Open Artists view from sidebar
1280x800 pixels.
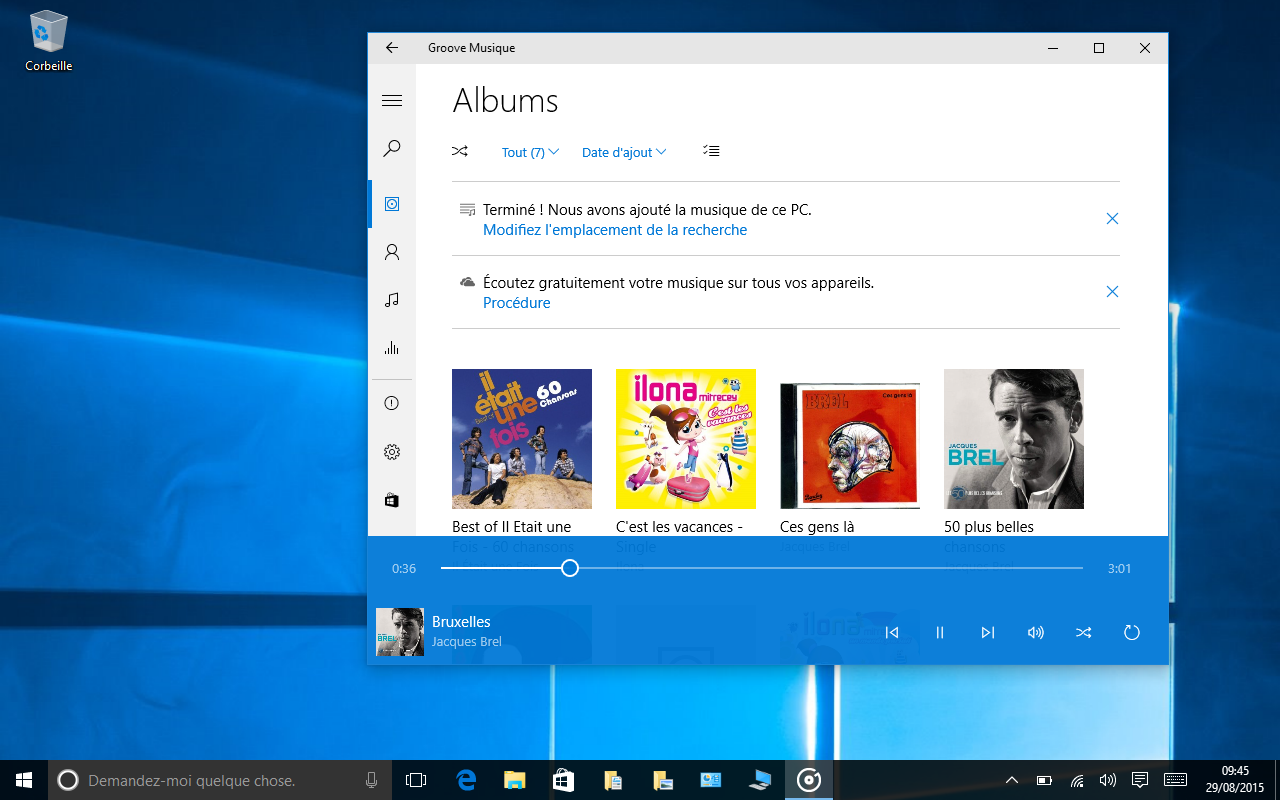point(392,252)
